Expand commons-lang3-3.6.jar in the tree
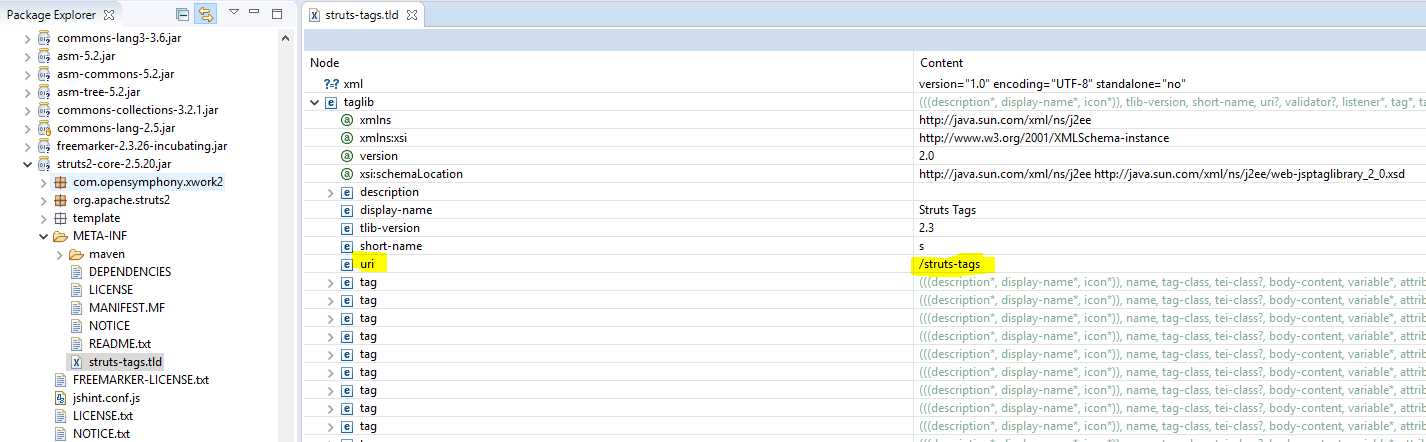Screen dimensions: 1426x442 [27, 38]
